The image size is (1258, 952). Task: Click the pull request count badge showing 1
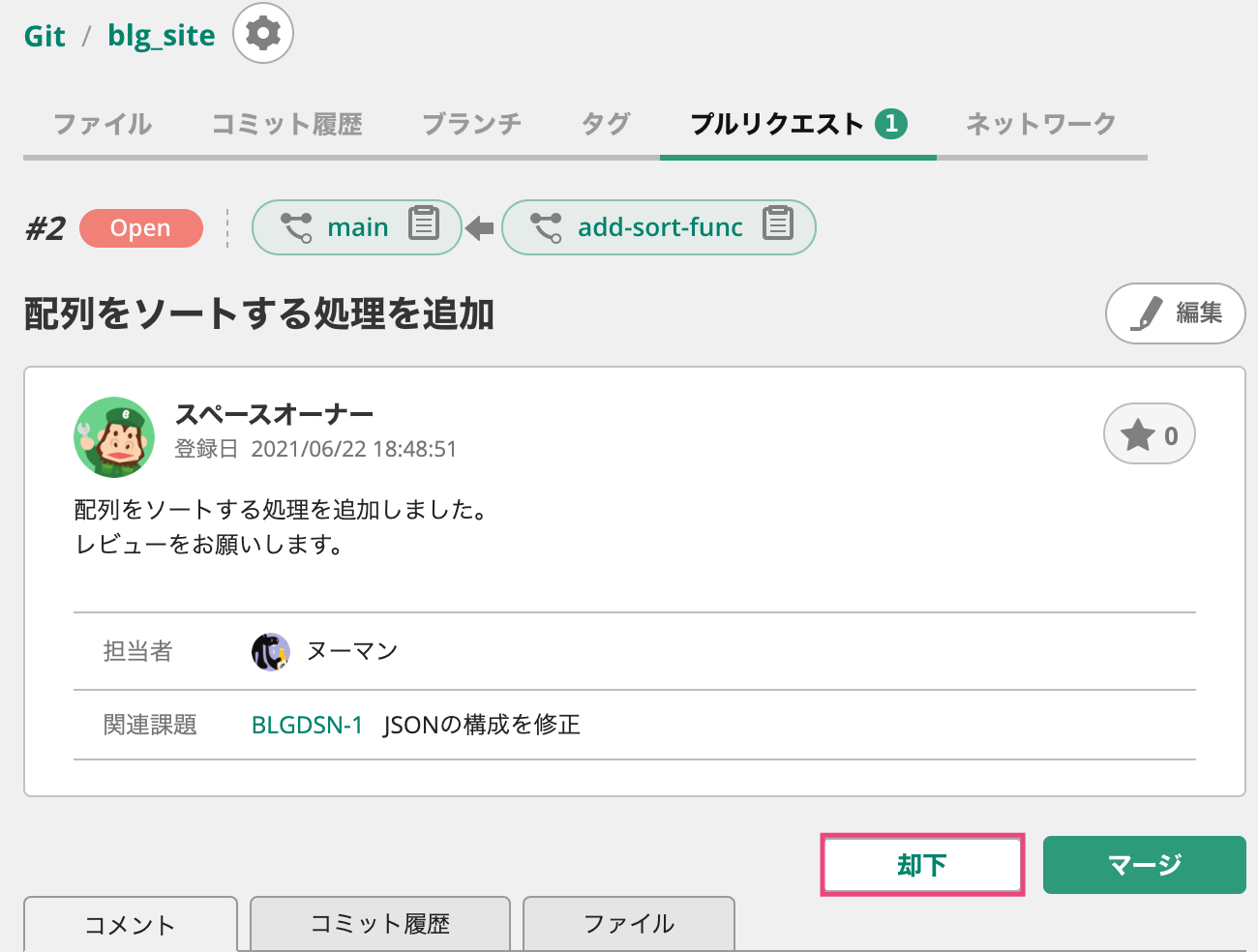tap(890, 124)
